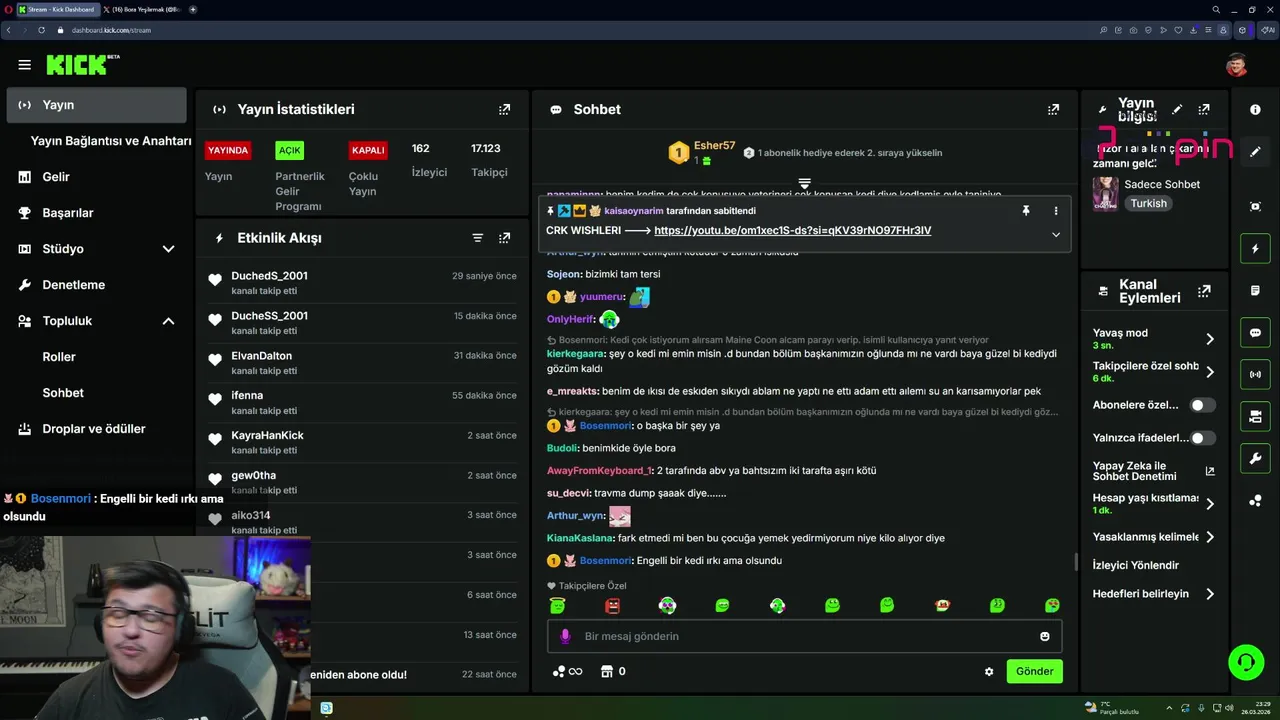Screen dimensions: 1280x720
Task: Open the pinned youtu.be link
Action: pyautogui.click(x=792, y=231)
